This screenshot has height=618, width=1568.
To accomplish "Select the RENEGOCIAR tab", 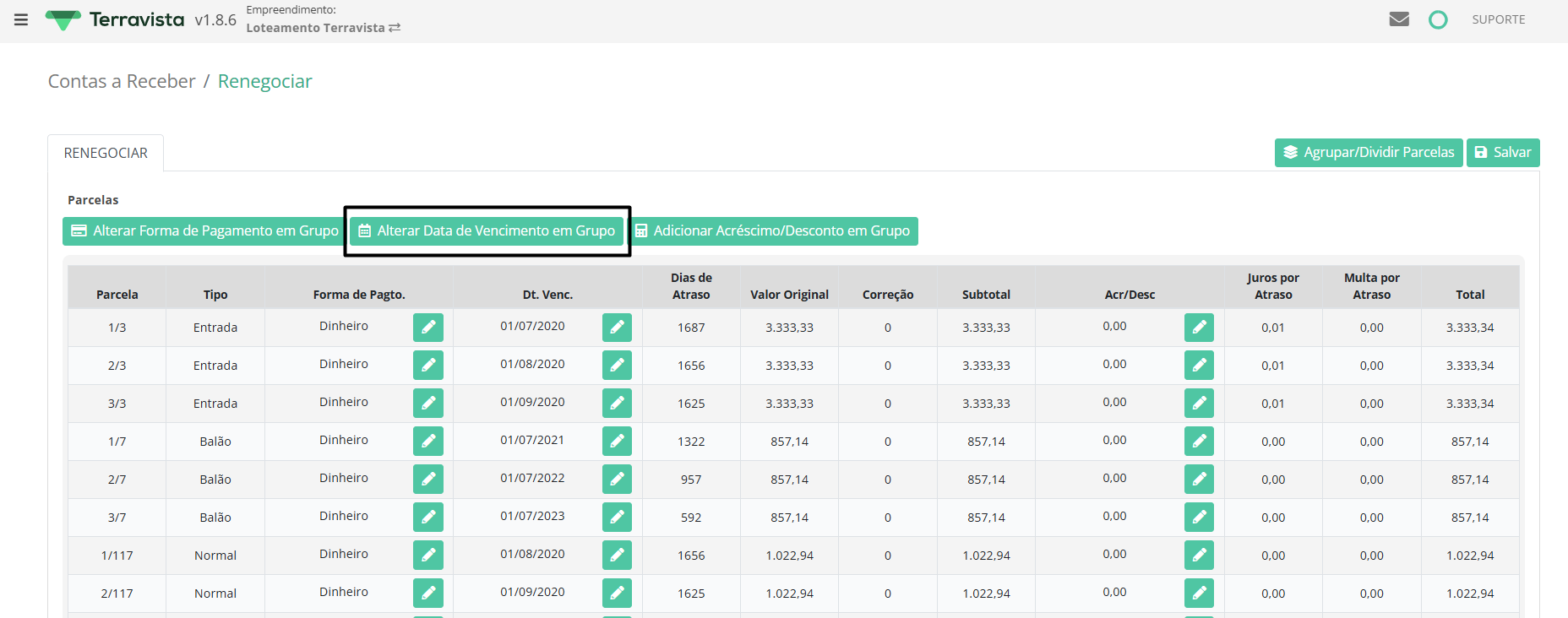I will 106,153.
